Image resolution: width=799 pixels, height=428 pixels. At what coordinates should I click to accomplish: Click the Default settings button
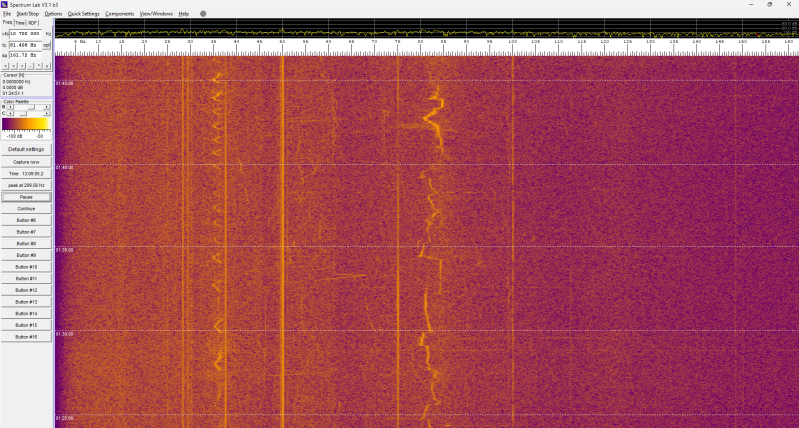coord(26,149)
